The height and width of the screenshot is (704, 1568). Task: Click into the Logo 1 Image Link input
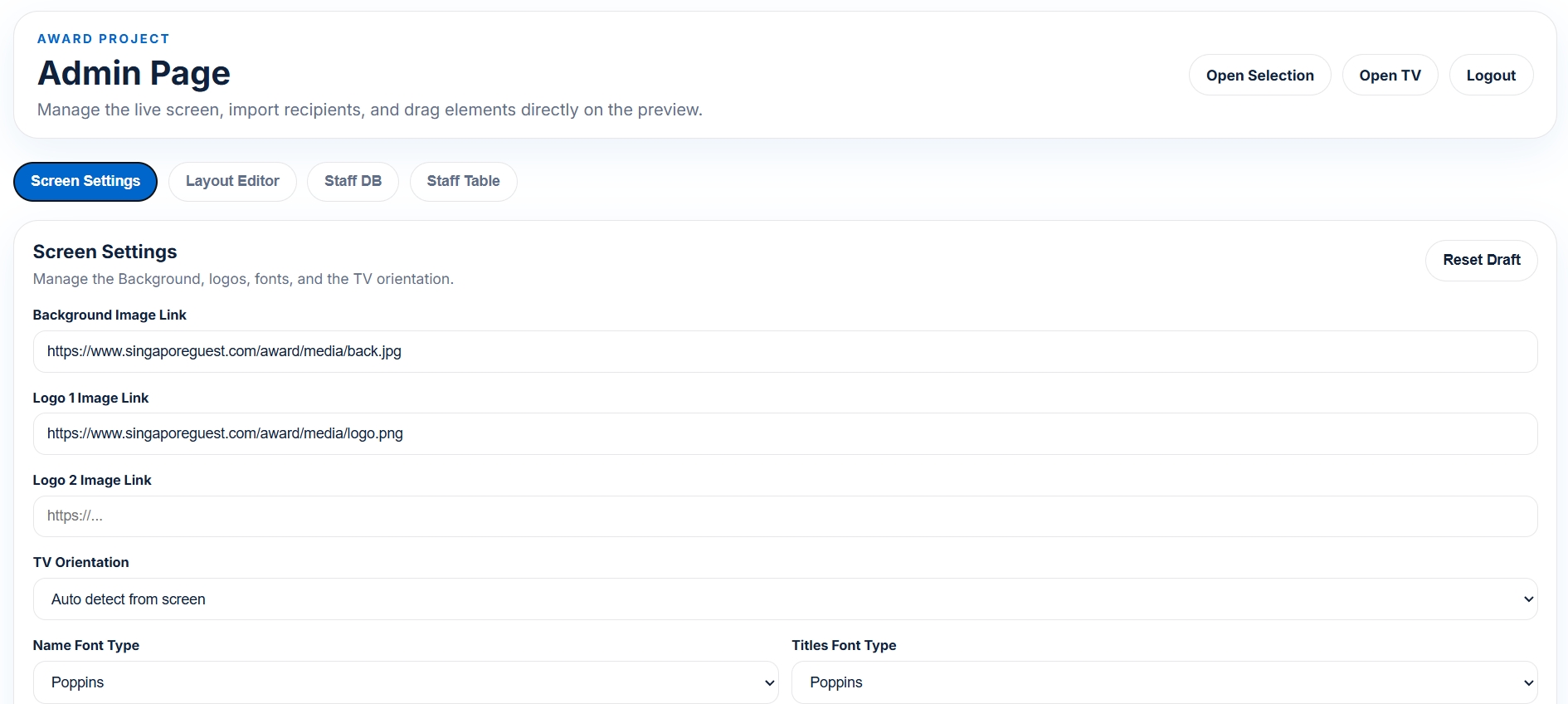tap(784, 433)
